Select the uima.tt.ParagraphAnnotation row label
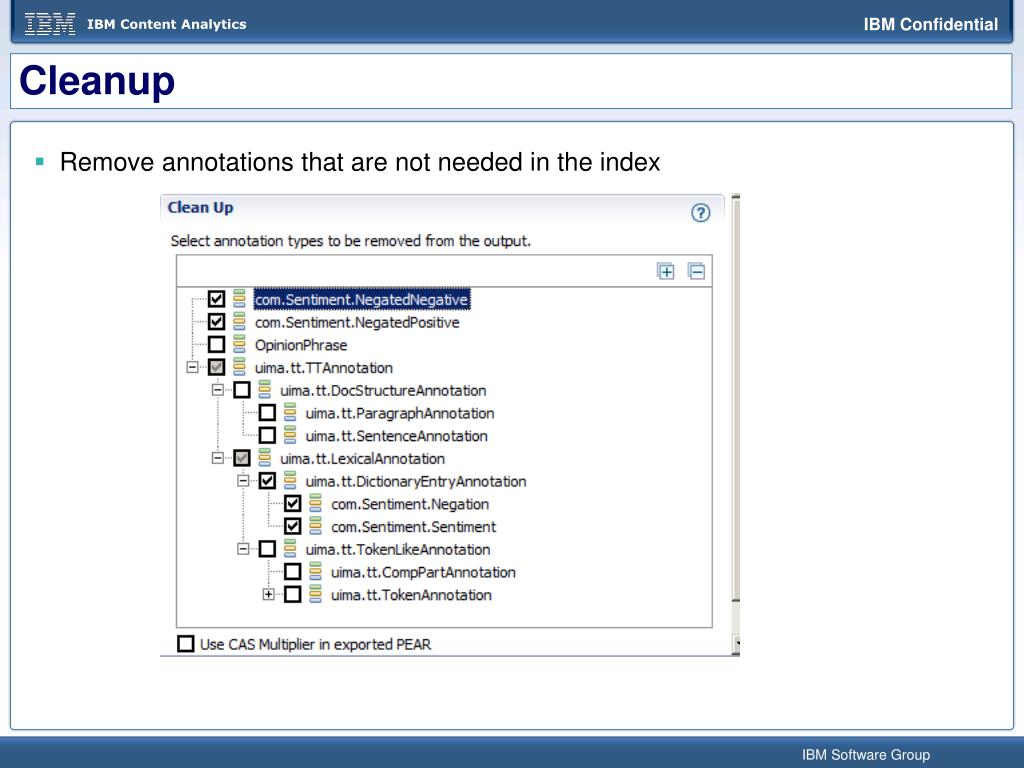Viewport: 1024px width, 768px height. (400, 413)
